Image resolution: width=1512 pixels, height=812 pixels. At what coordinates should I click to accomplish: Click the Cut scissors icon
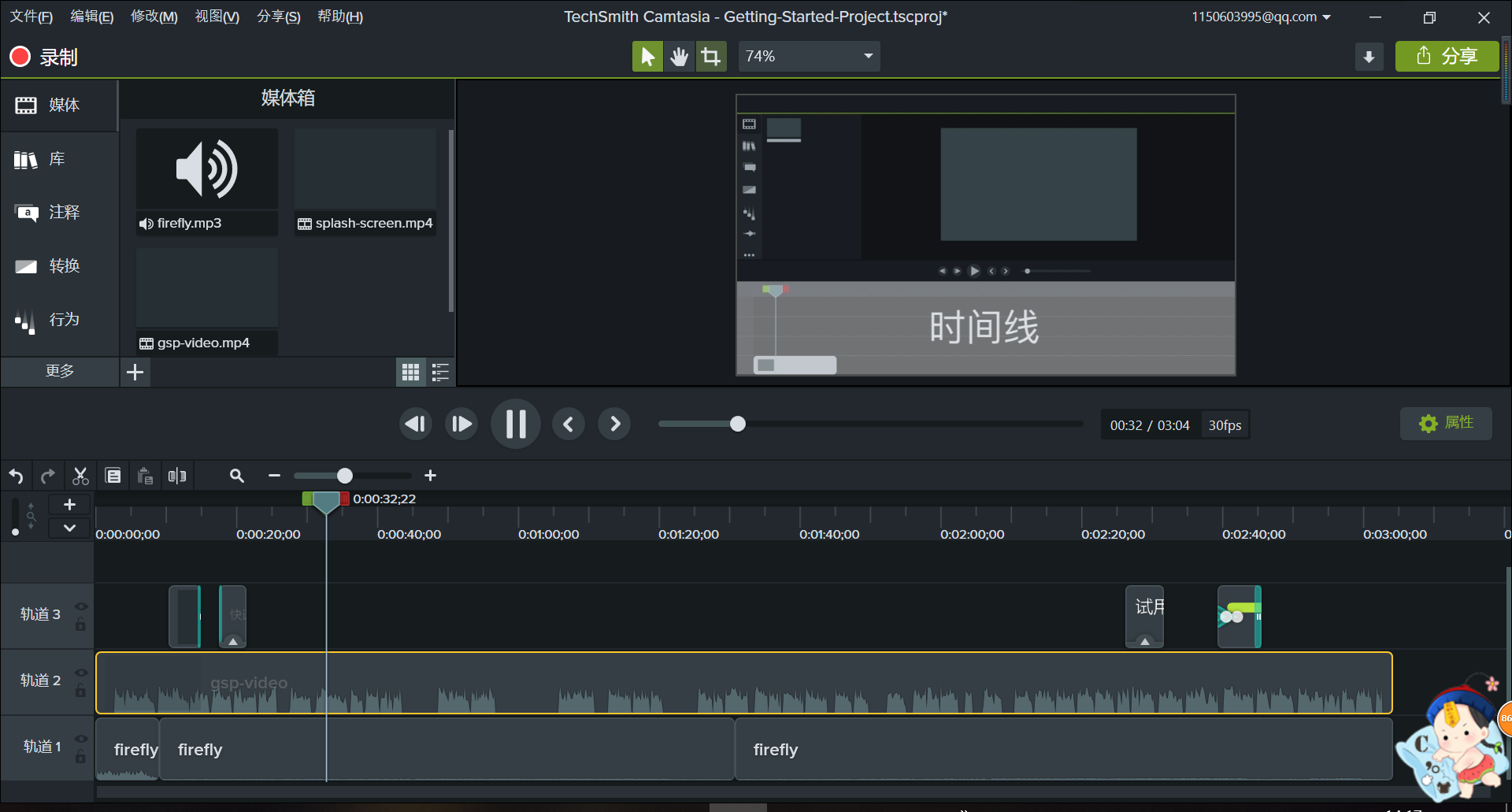80,476
